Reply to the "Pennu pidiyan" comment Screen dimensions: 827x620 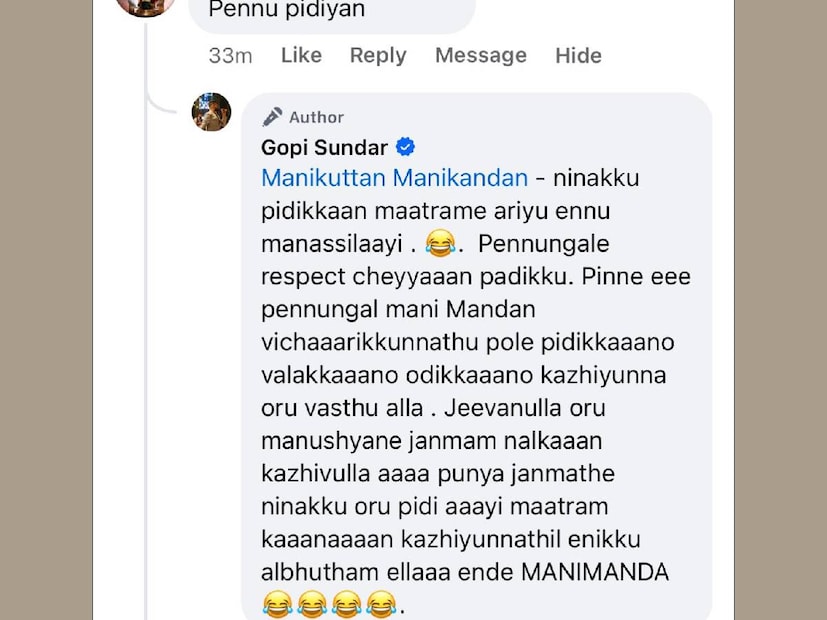point(378,56)
